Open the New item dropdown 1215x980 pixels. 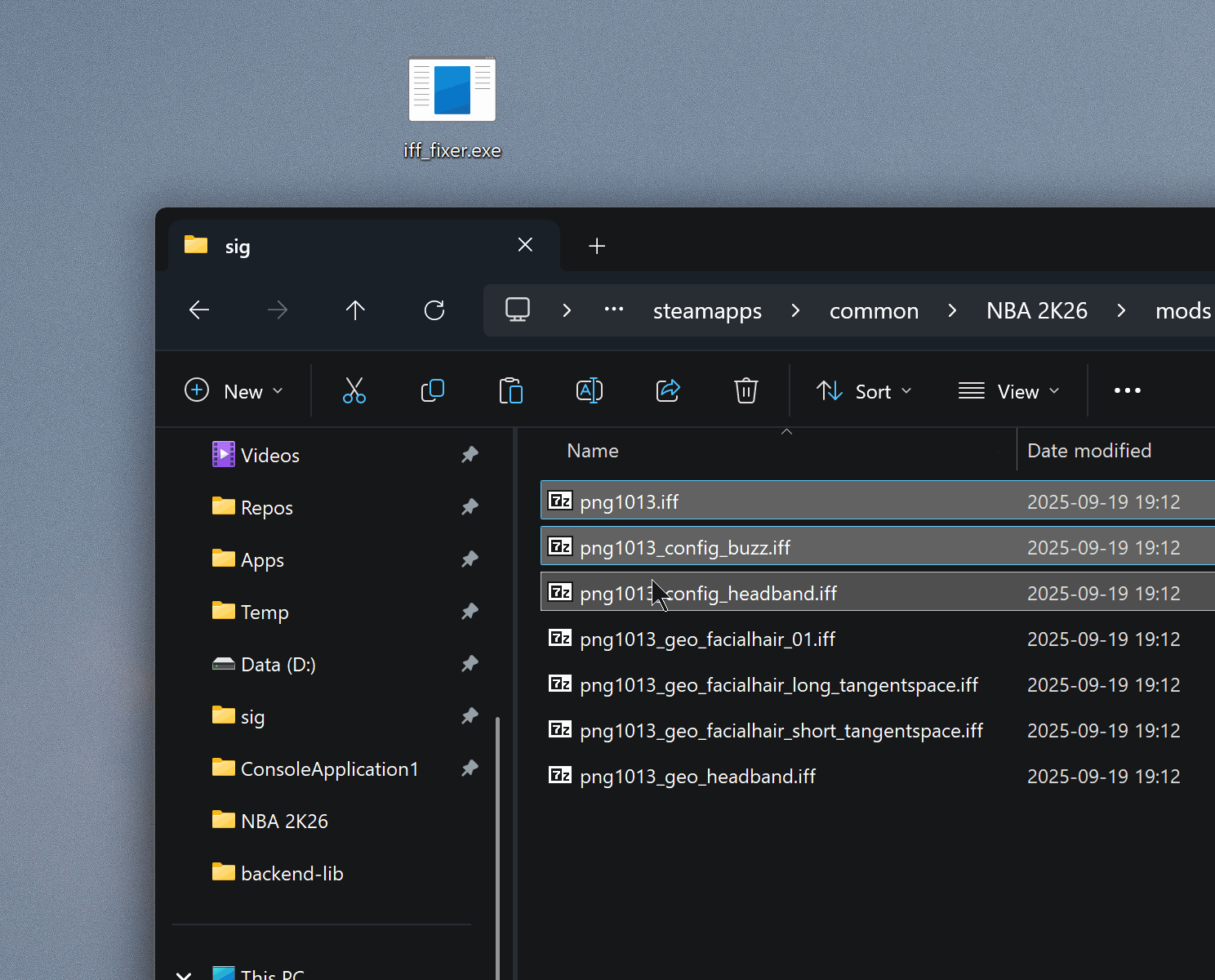(234, 391)
